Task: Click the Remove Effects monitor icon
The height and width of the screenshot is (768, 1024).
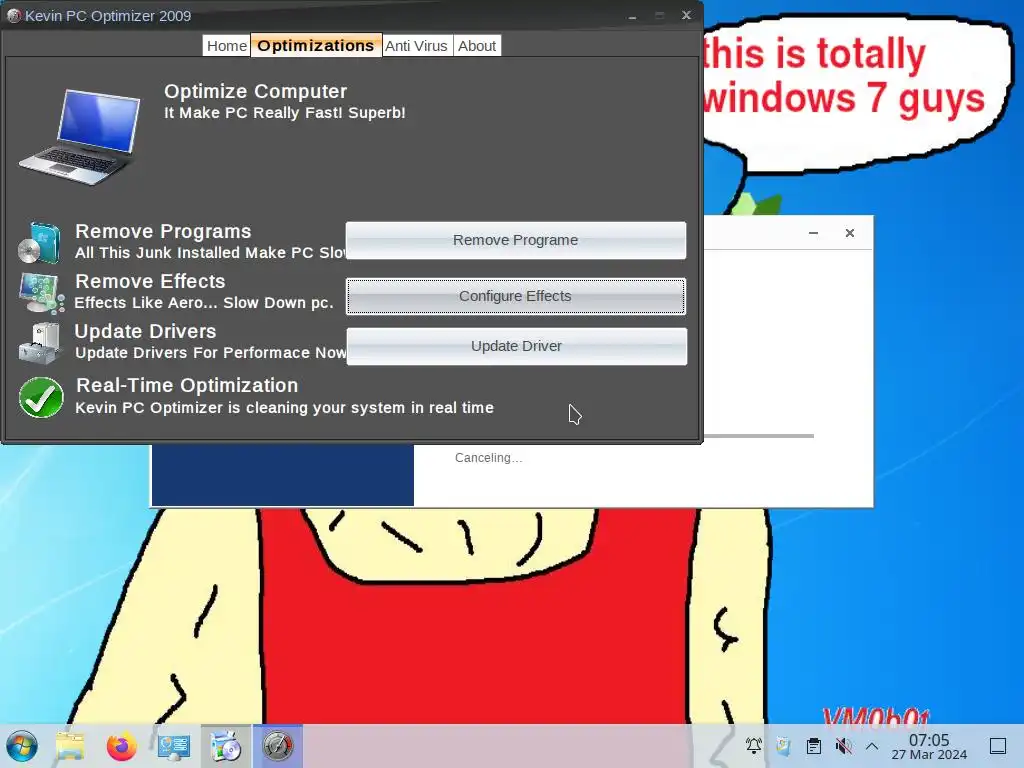Action: [x=41, y=293]
